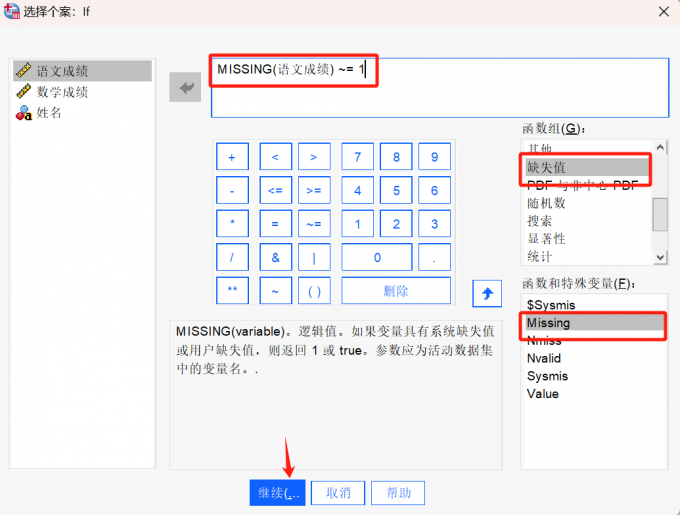Insert the NOT tilde operator

(275, 290)
